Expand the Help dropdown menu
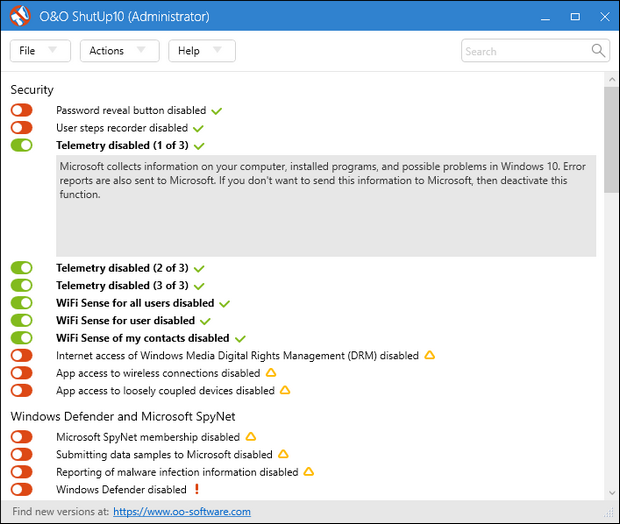The image size is (620, 524). (201, 51)
